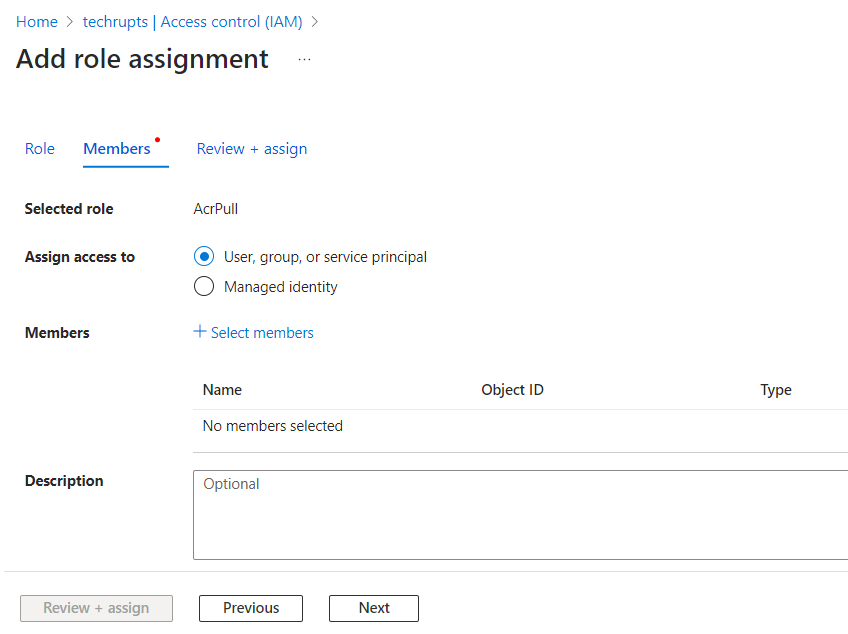
Task: Click the Review + assign button
Action: 96,608
